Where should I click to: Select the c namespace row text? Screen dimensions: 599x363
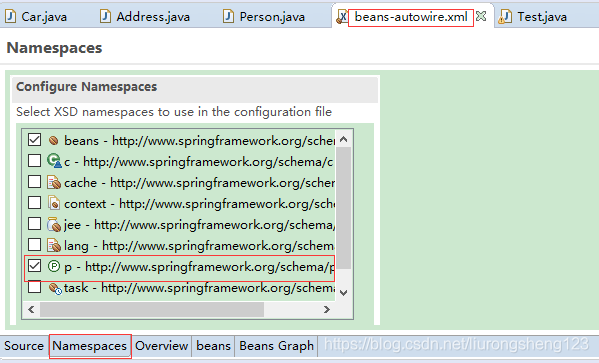point(199,162)
